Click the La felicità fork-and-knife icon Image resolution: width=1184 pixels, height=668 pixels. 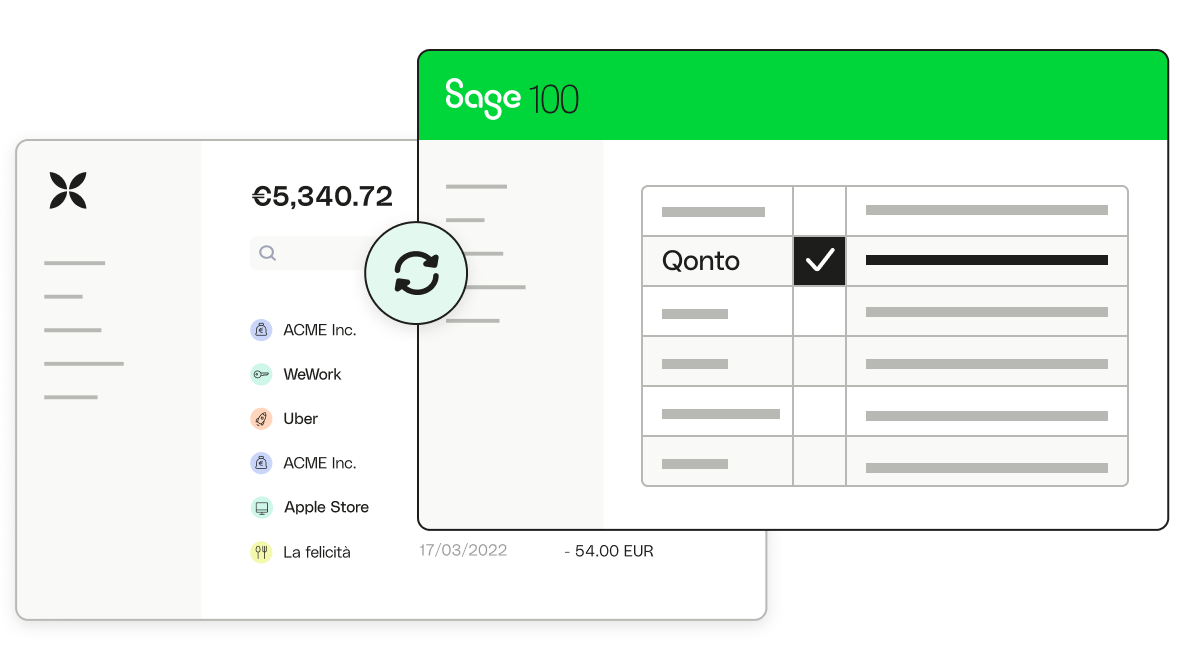pos(261,552)
